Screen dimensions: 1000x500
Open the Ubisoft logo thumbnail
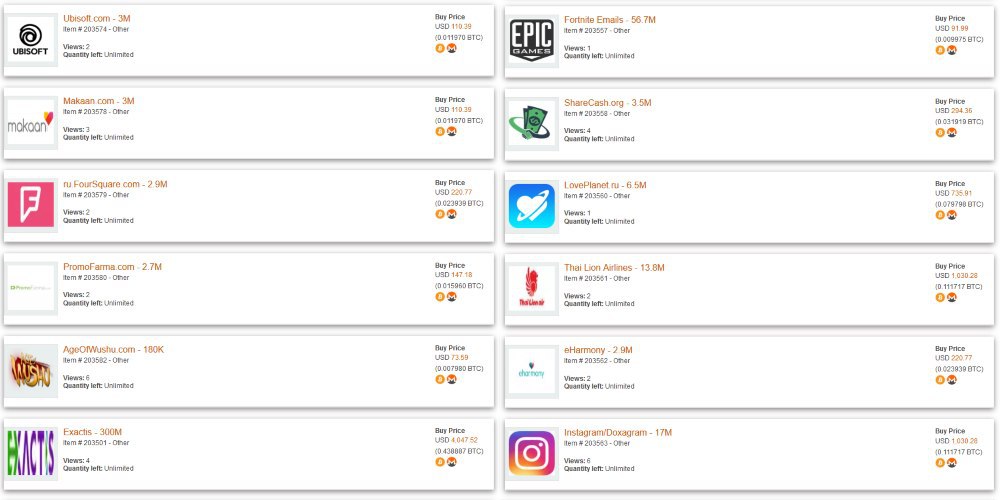coord(31,40)
